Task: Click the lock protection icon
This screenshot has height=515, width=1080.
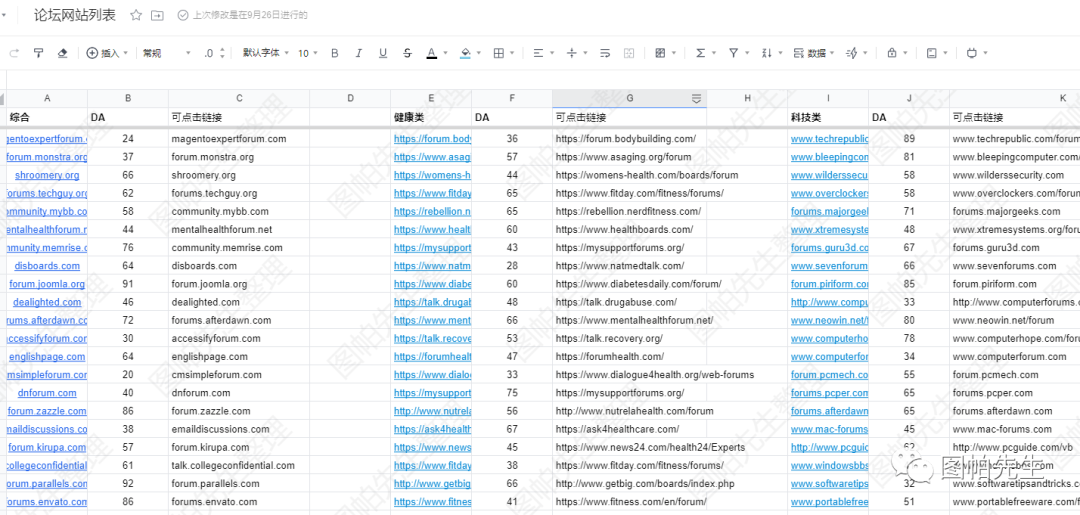Action: pos(892,53)
